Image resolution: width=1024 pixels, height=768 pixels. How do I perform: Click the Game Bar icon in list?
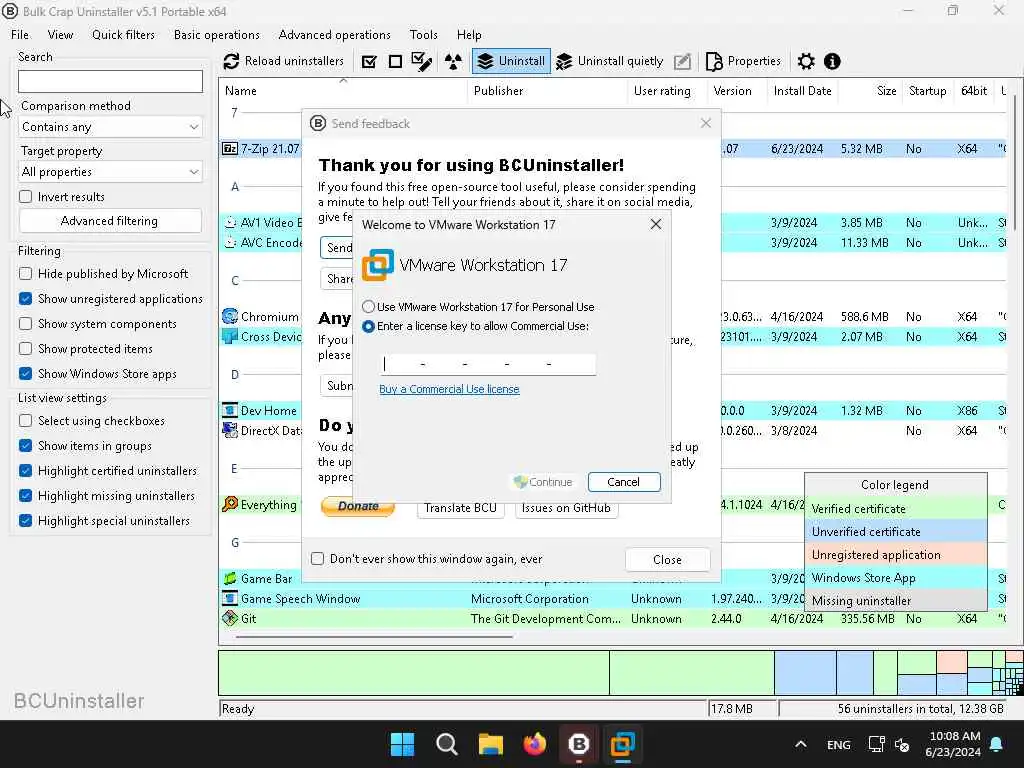pyautogui.click(x=230, y=579)
